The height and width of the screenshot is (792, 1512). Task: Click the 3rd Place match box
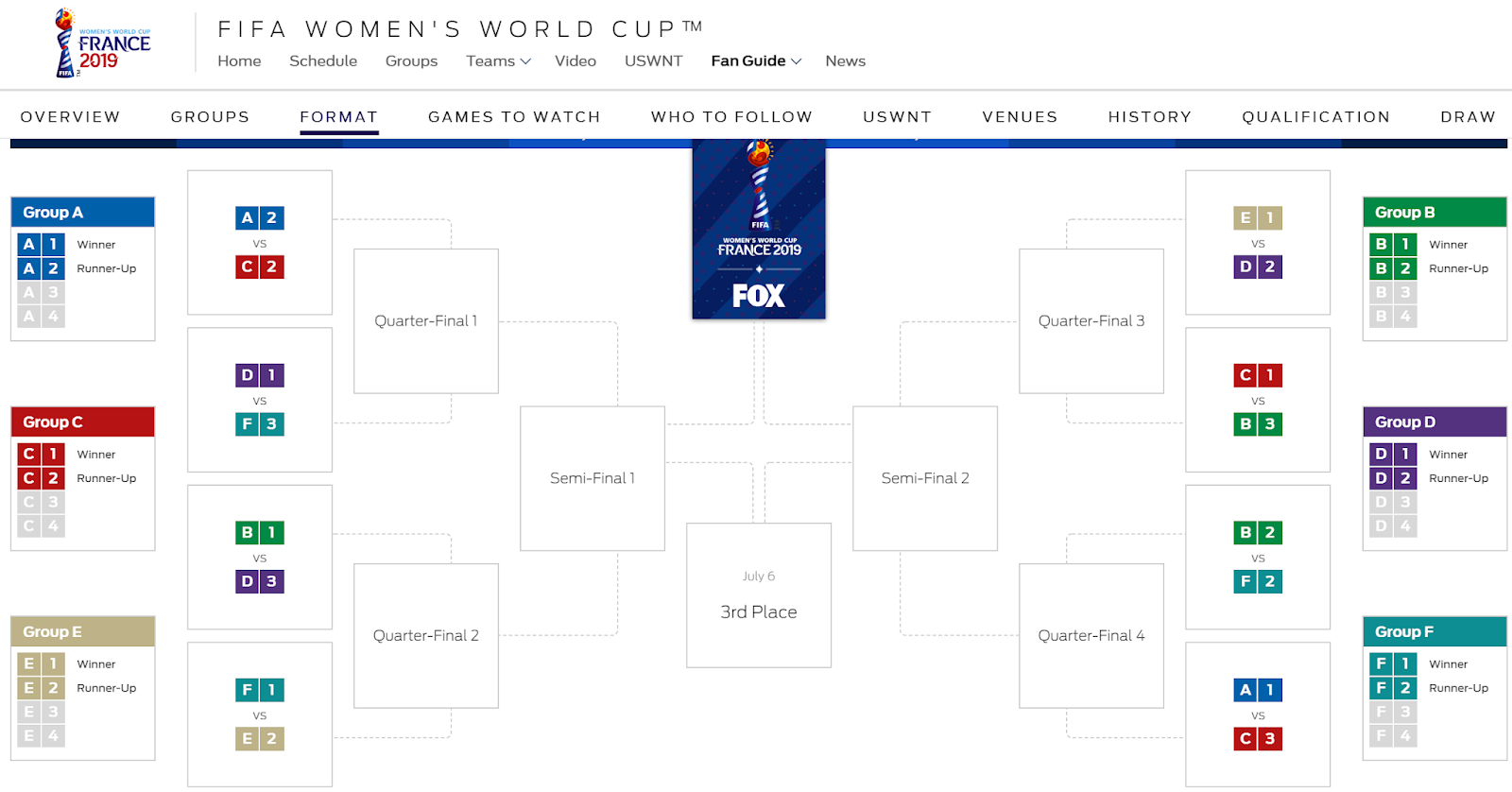(x=759, y=595)
